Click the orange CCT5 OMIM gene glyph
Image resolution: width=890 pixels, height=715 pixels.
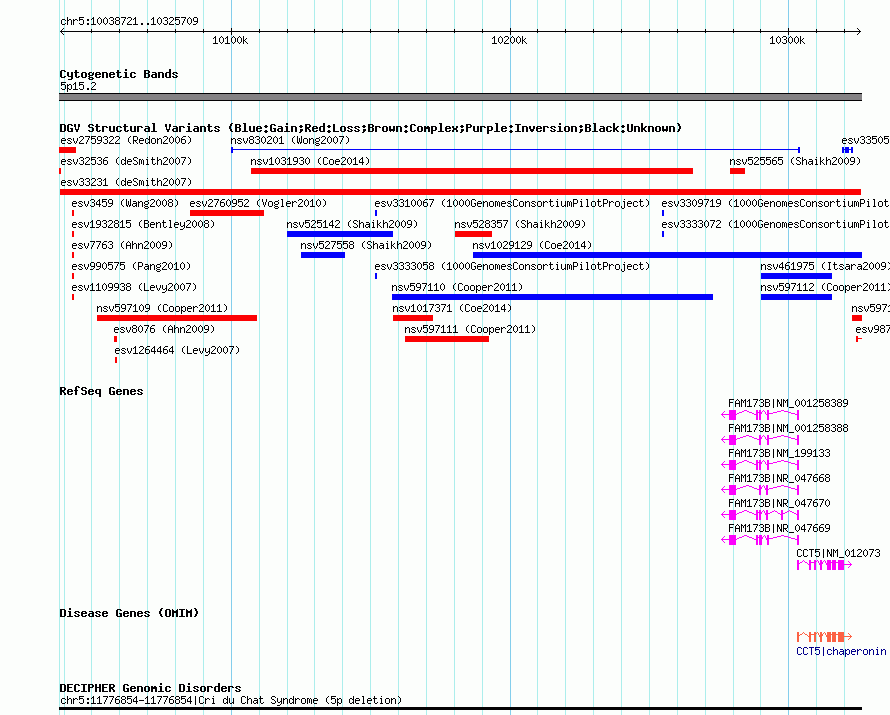click(x=824, y=636)
